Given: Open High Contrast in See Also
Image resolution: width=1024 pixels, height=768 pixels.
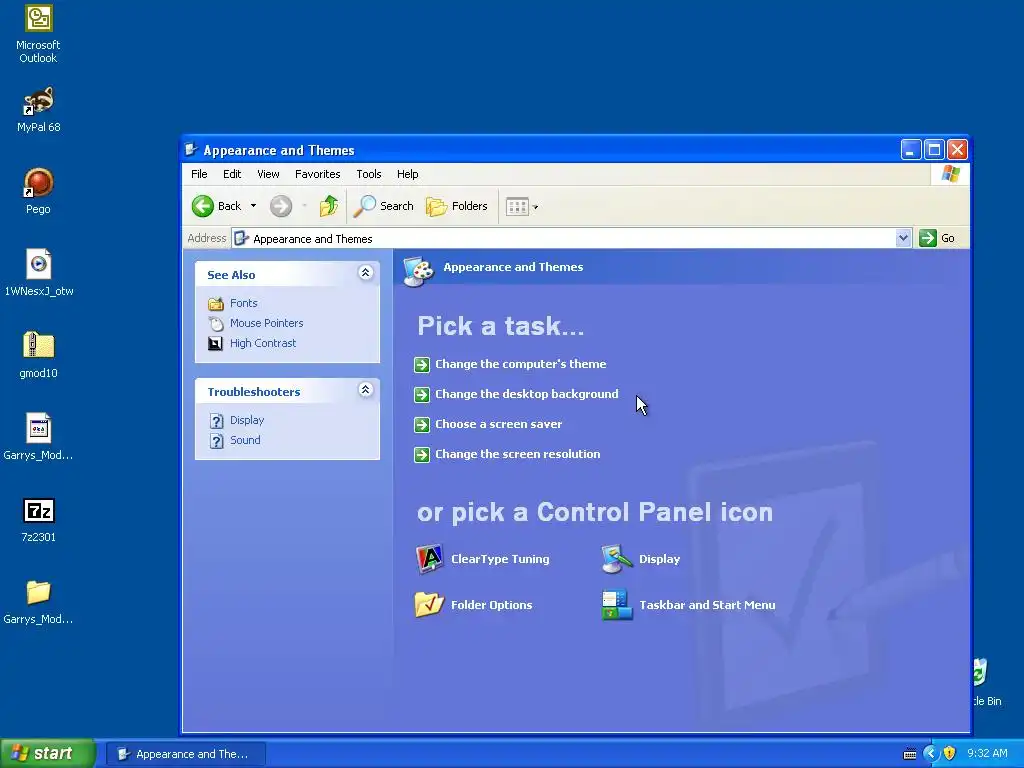Looking at the screenshot, I should tap(263, 344).
